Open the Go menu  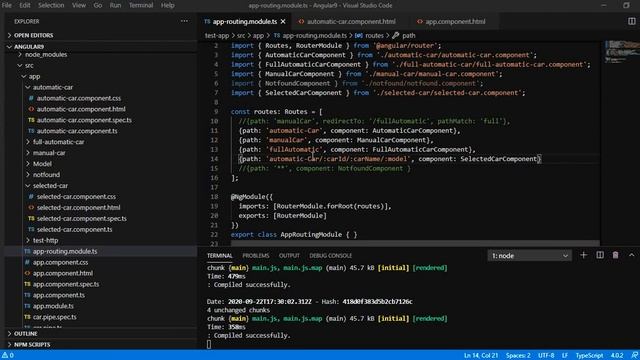tap(98, 5)
